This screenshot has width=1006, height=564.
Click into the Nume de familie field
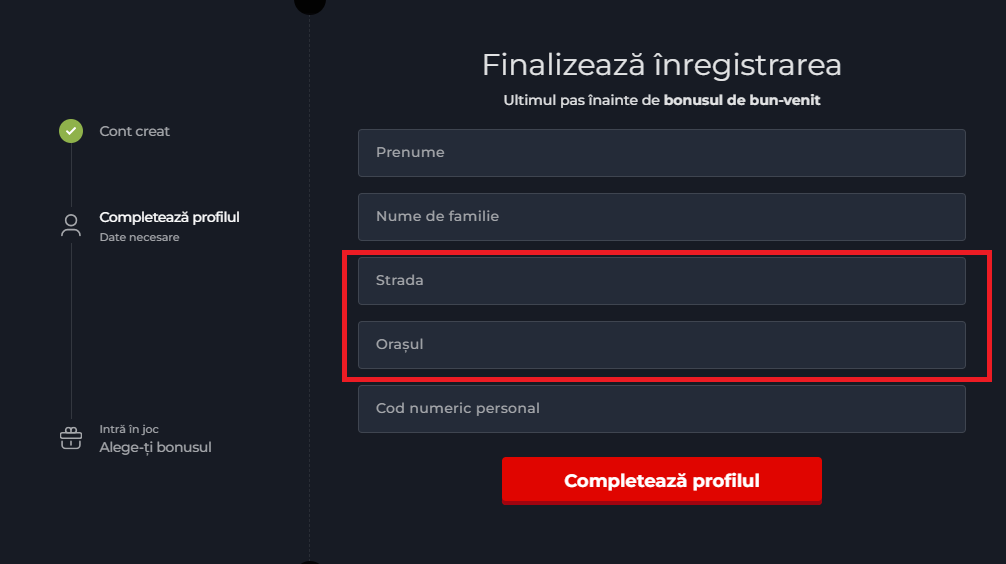point(661,217)
